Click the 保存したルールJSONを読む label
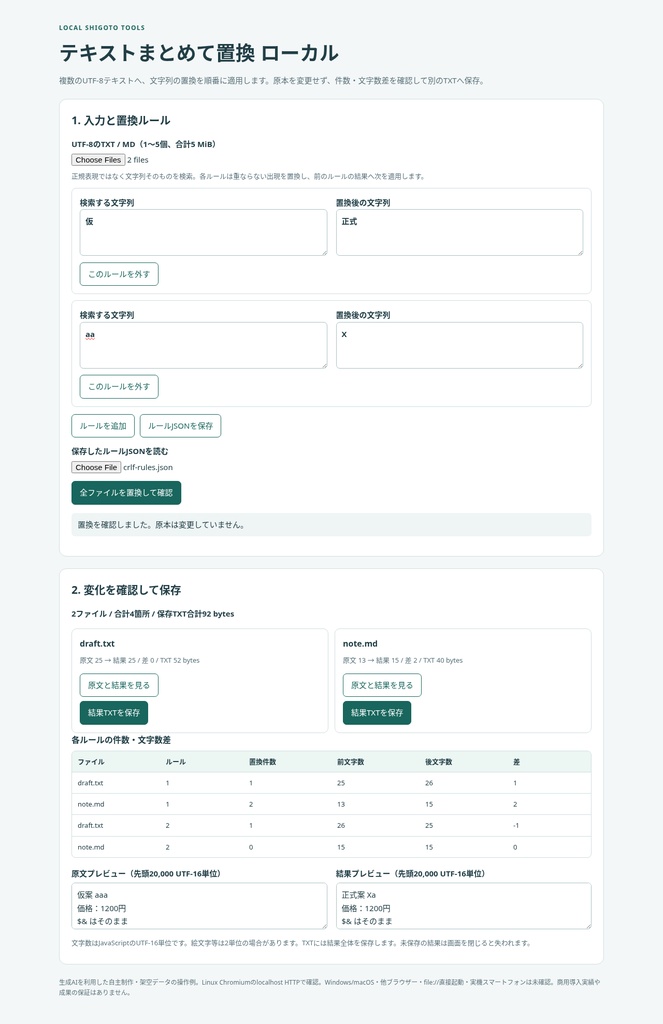This screenshot has height=1024, width=663. [120, 451]
